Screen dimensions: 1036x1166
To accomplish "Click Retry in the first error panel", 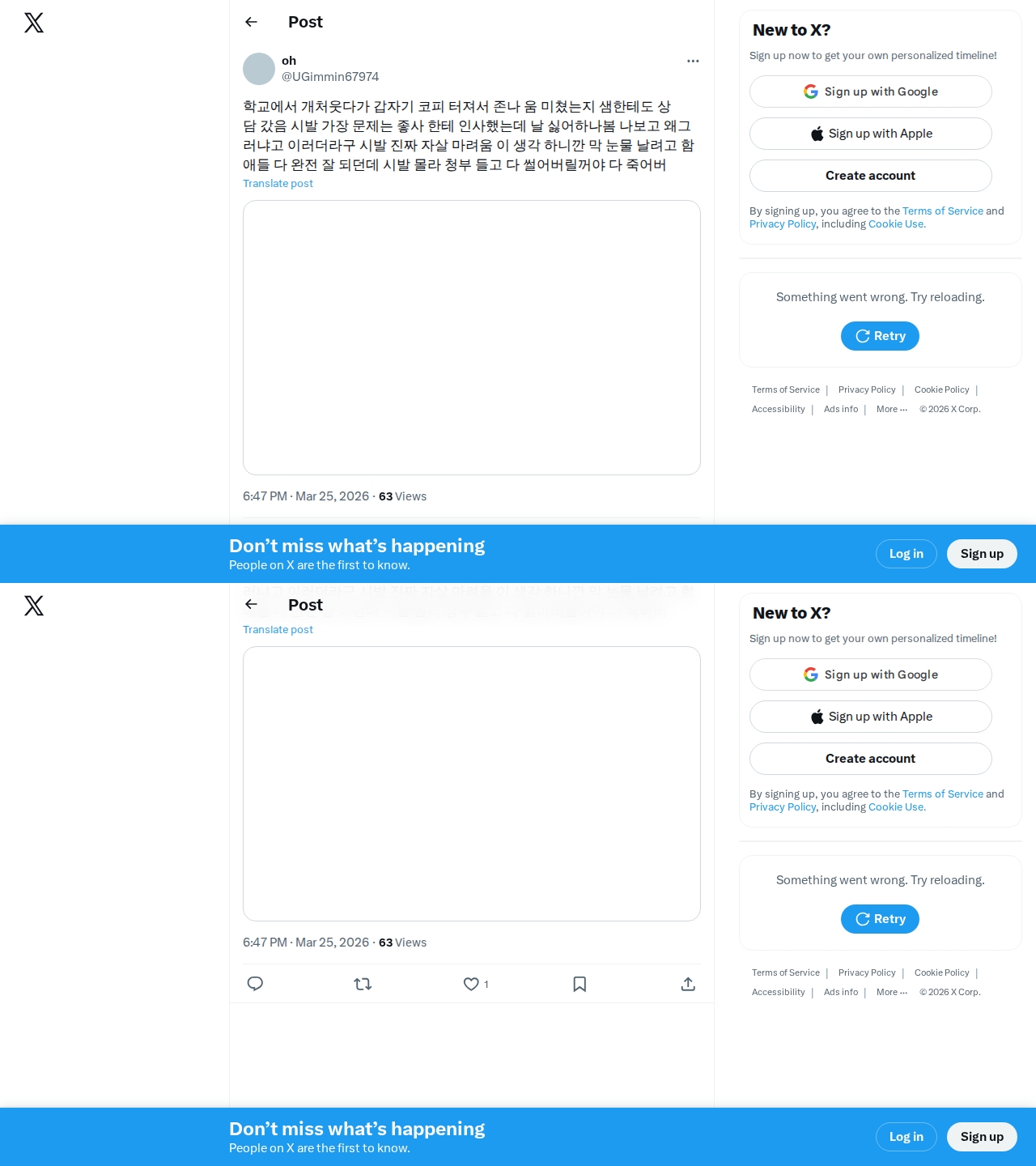I will 880,336.
